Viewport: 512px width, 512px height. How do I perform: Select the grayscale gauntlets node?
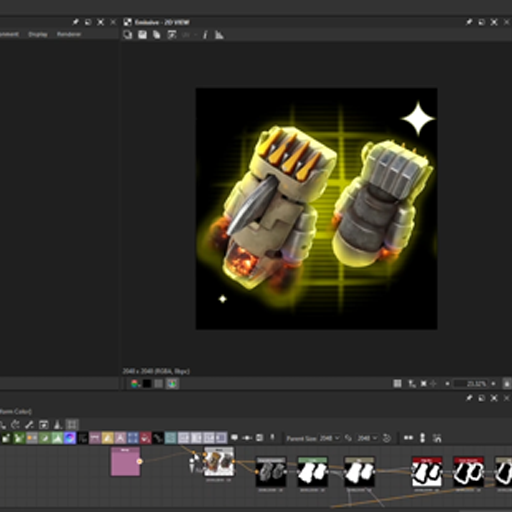tap(271, 472)
